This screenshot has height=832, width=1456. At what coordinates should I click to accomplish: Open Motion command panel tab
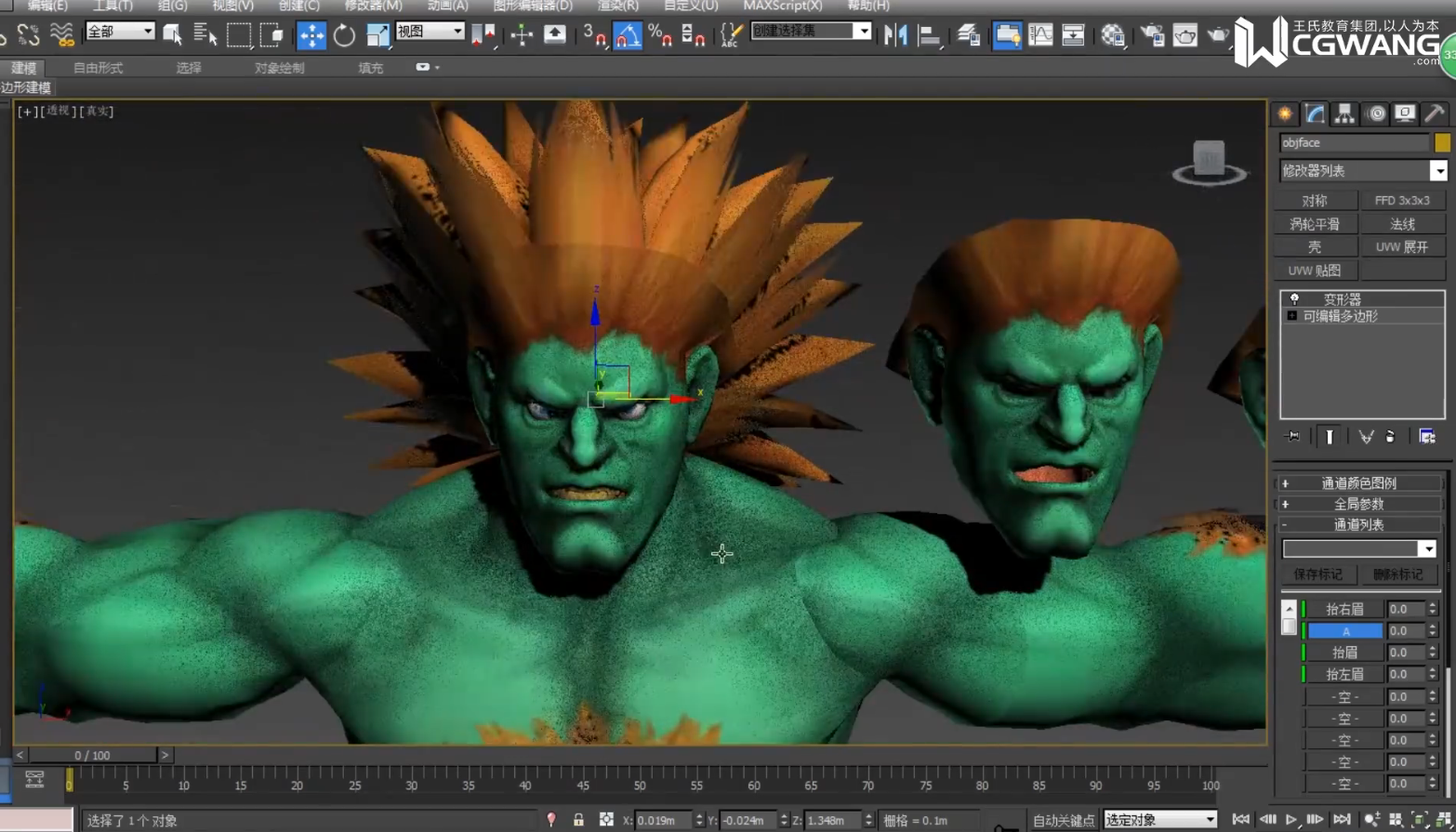(x=1376, y=113)
